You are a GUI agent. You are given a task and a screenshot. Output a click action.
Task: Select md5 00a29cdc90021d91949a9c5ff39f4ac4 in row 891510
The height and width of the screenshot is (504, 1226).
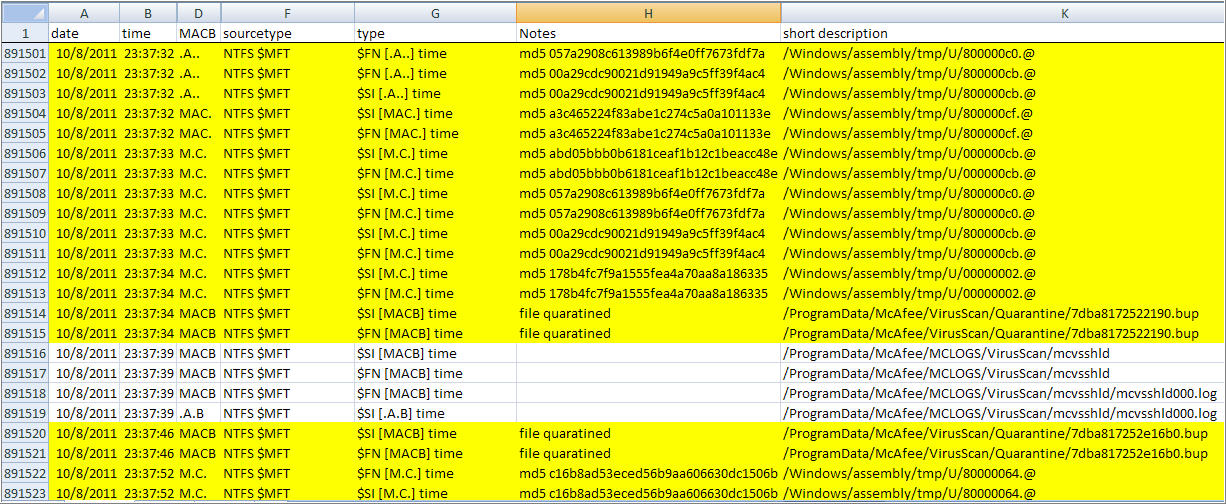(648, 233)
